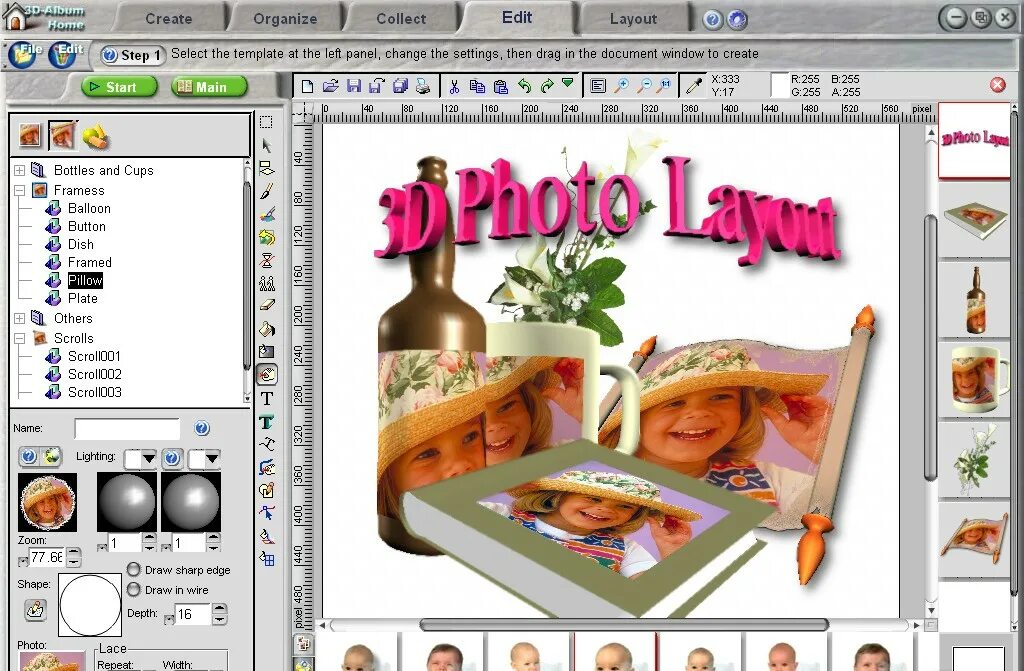Select the Button frame template
This screenshot has width=1024, height=671.
click(86, 226)
